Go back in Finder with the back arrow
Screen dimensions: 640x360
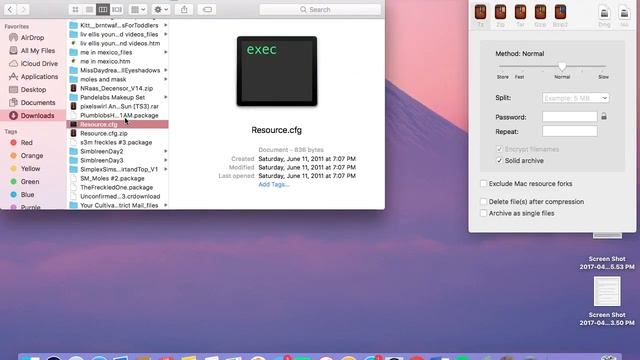(x=10, y=9)
